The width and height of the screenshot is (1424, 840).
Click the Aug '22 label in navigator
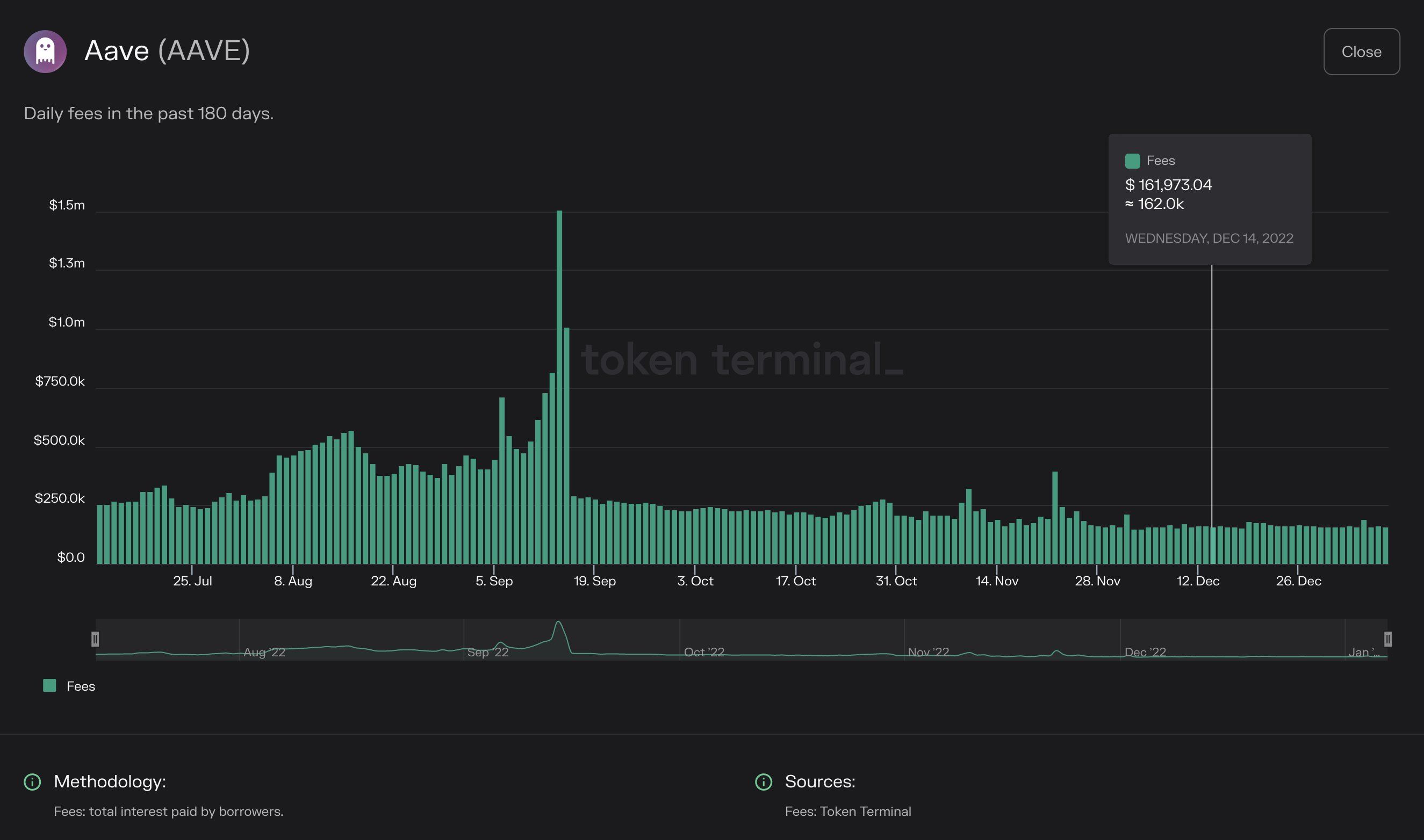(x=264, y=652)
